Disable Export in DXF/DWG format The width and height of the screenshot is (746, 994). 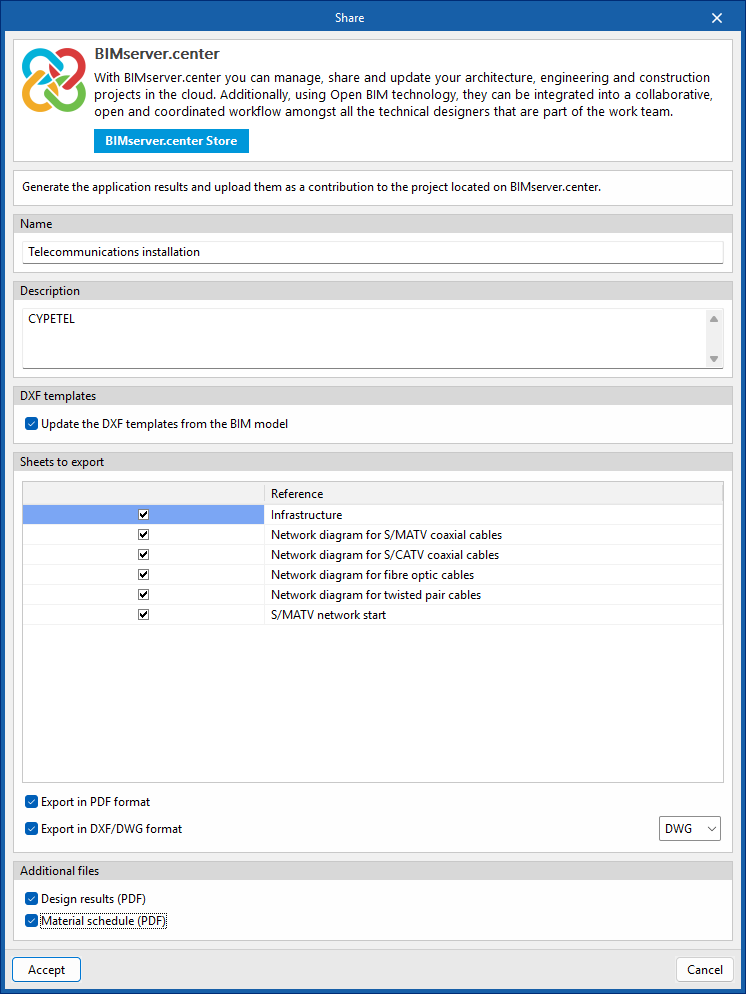(32, 829)
